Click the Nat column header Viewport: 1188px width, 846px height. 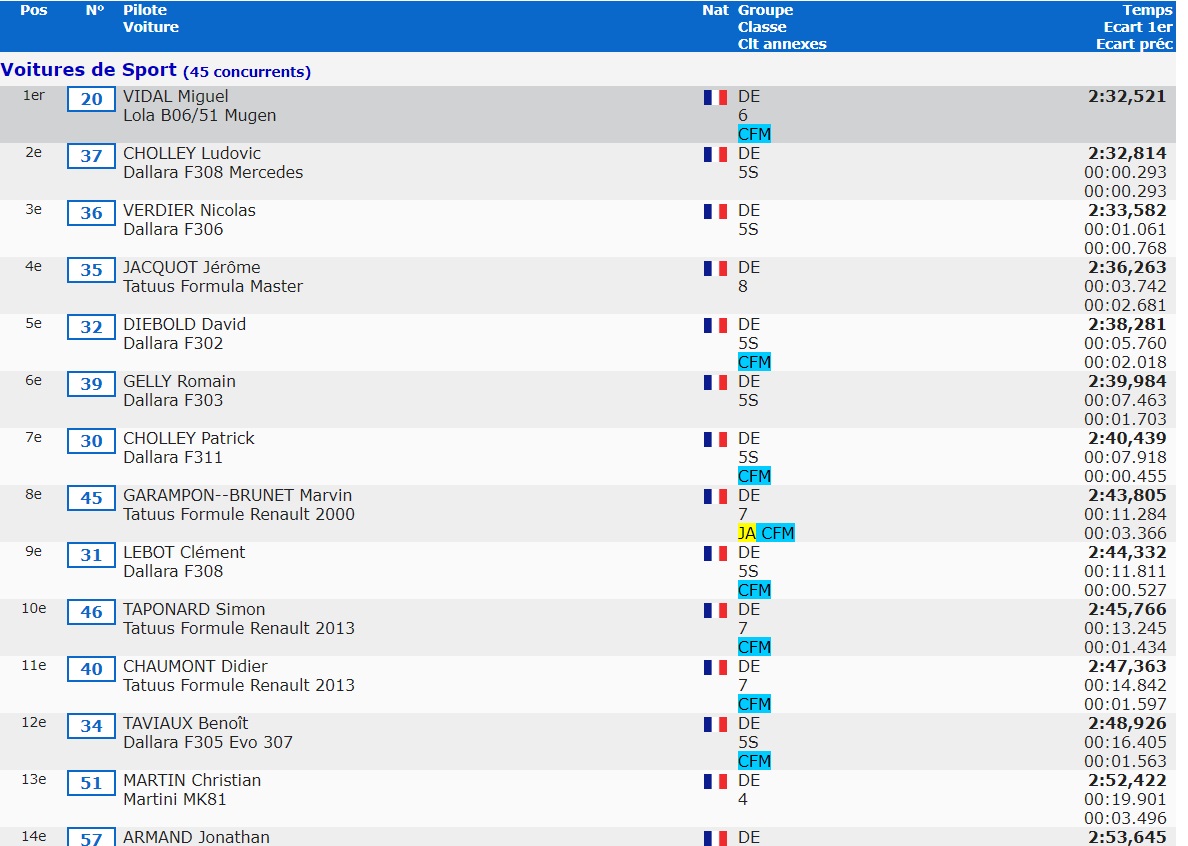click(715, 10)
